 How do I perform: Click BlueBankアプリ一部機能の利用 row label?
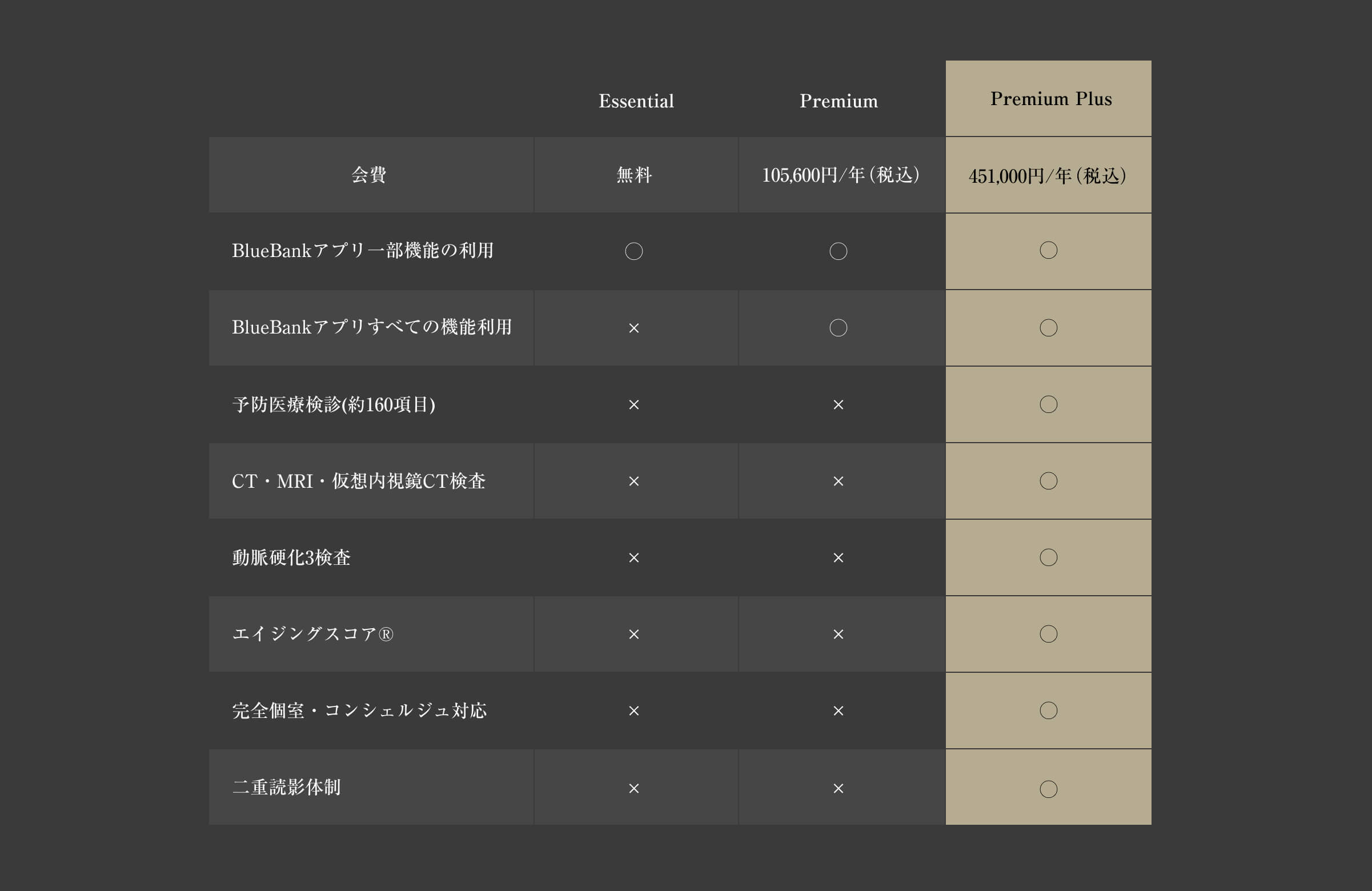point(363,251)
